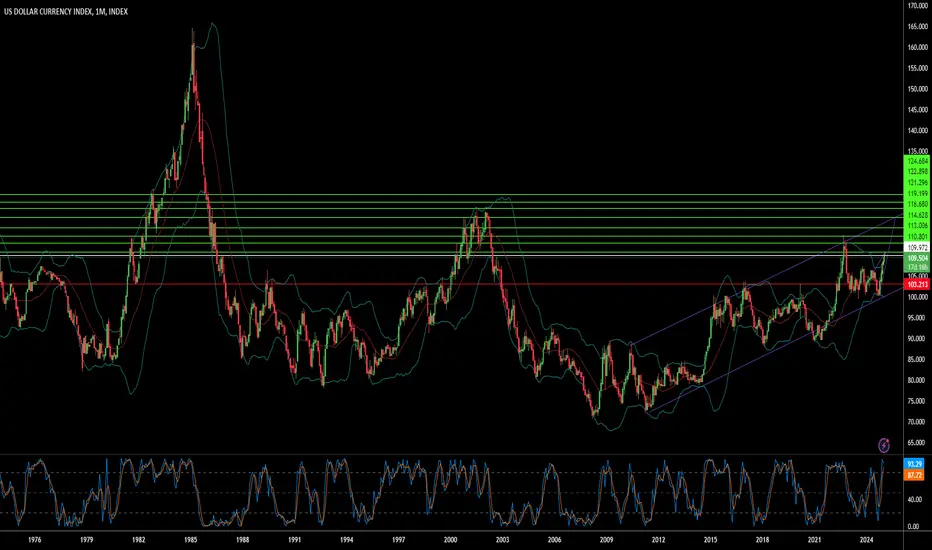Click the 17d 16h countdown label
The height and width of the screenshot is (550, 932).
pos(918,268)
